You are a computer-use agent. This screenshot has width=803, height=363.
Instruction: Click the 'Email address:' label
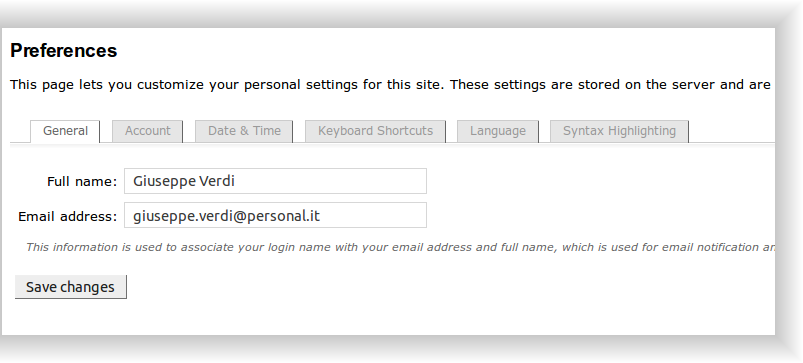[x=68, y=217]
